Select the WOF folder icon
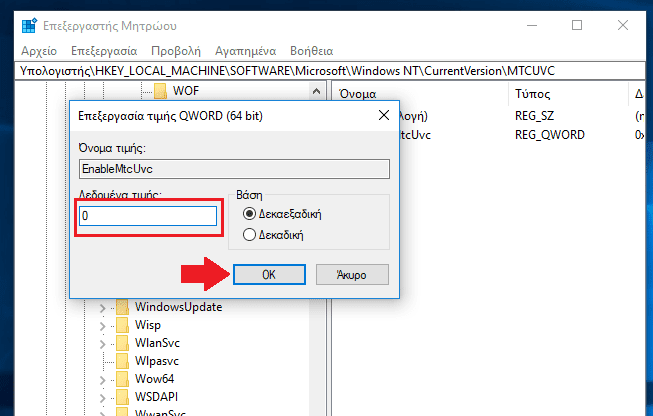653x416 pixels. click(160, 91)
